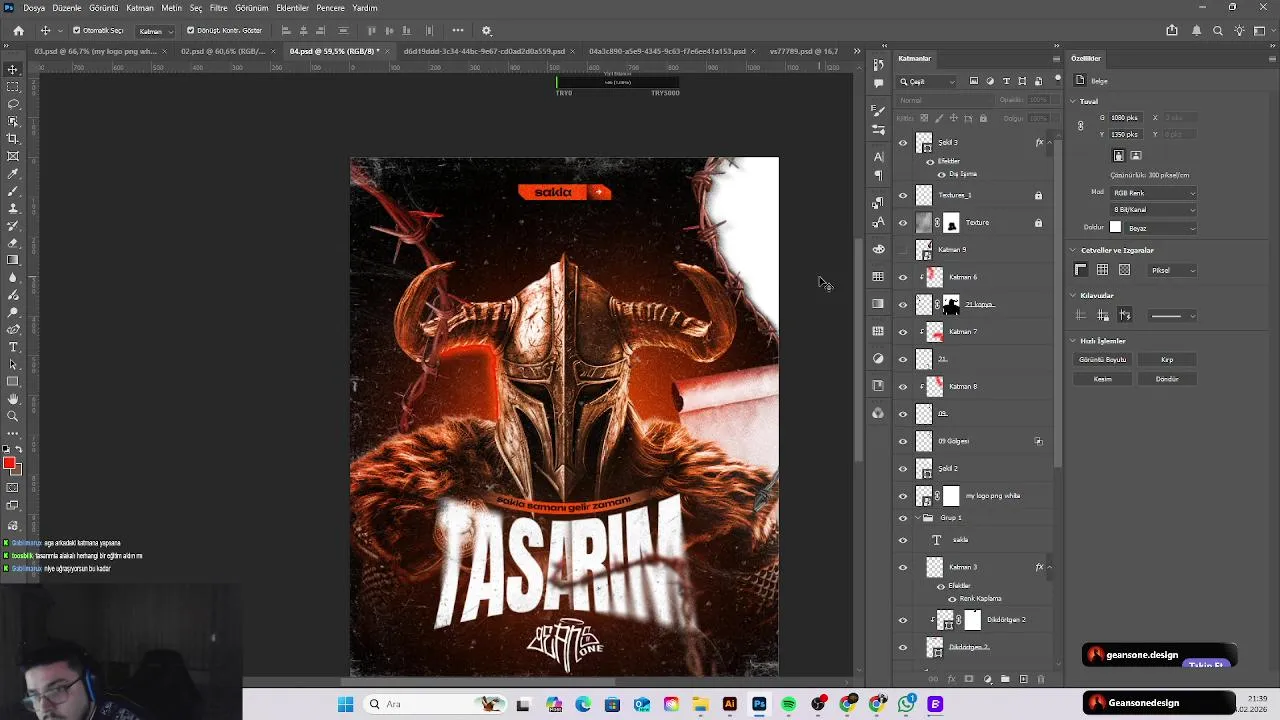
Task: Open blend mode Normal dropdown
Action: click(x=943, y=100)
